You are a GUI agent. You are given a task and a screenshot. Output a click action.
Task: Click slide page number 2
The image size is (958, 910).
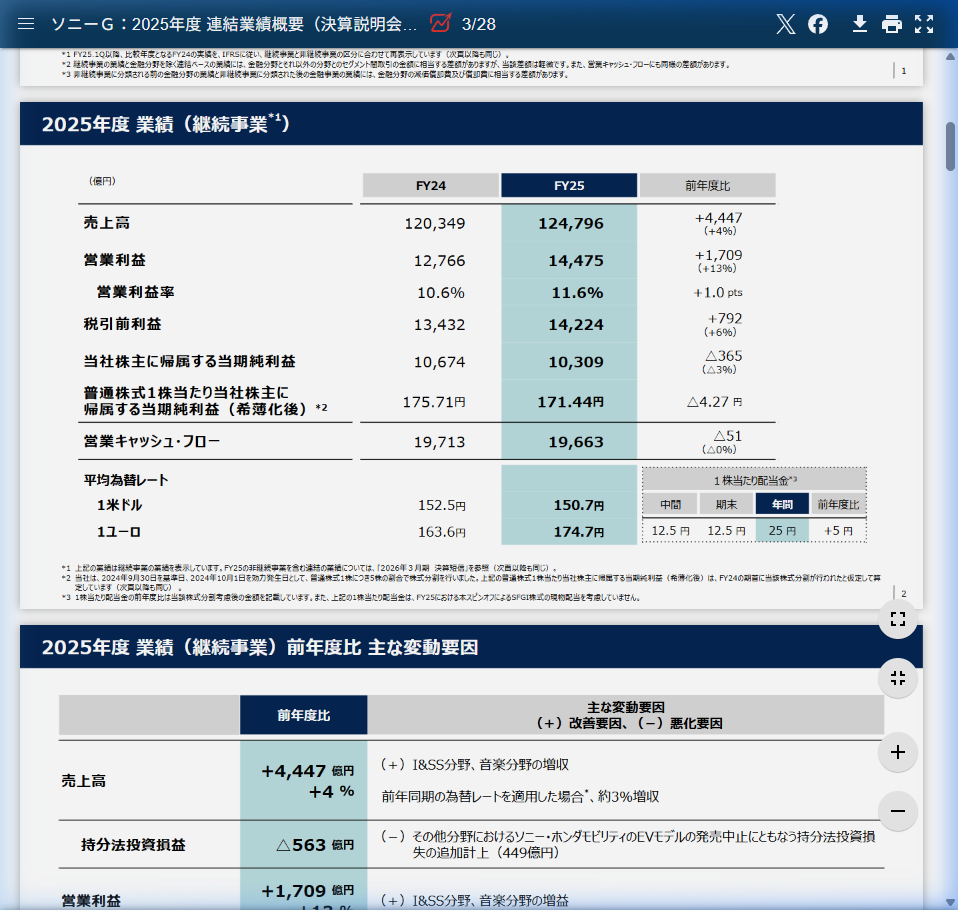coord(904,593)
